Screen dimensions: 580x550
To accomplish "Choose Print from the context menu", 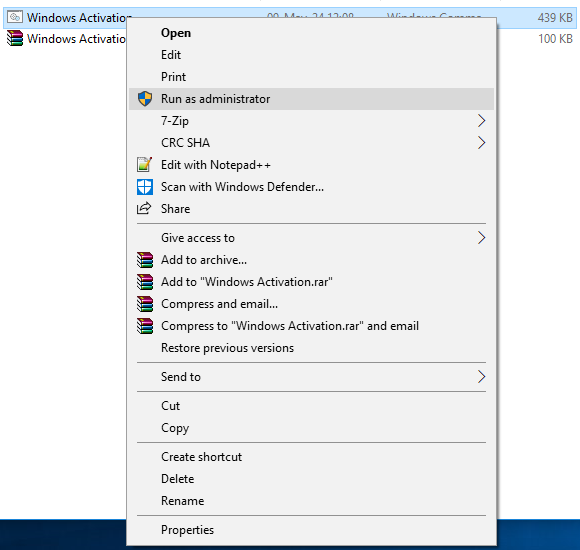I will 311,77.
